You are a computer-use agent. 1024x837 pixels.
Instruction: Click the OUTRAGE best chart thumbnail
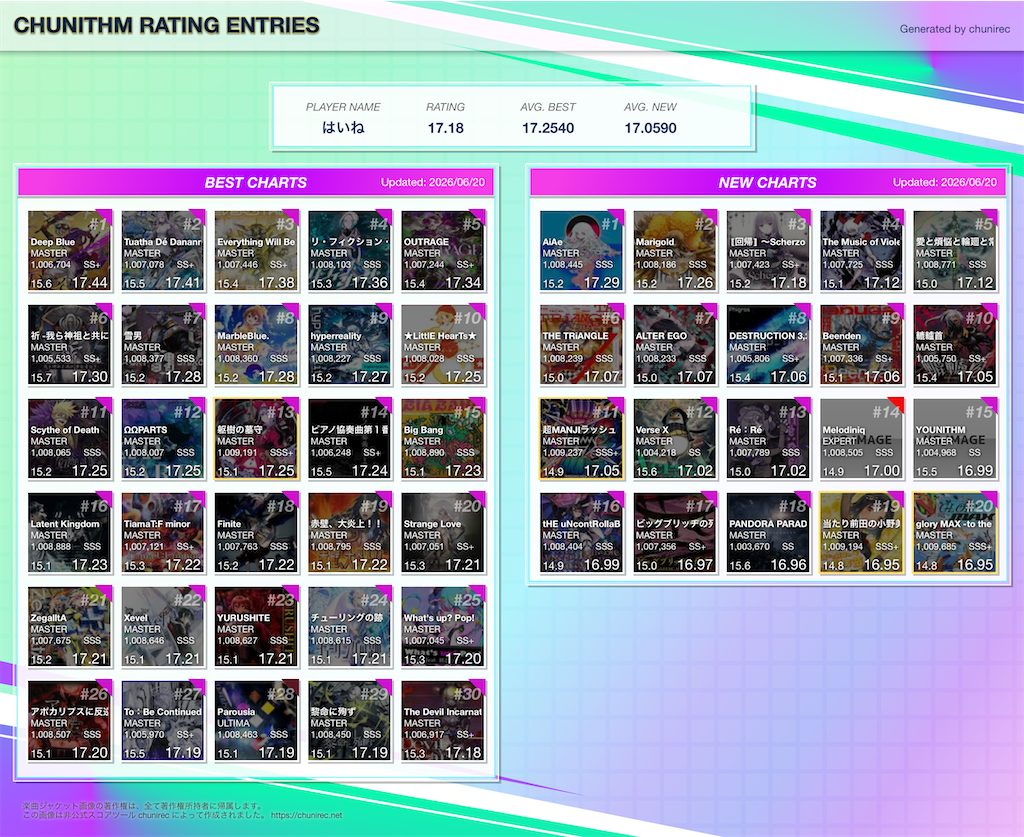point(443,251)
